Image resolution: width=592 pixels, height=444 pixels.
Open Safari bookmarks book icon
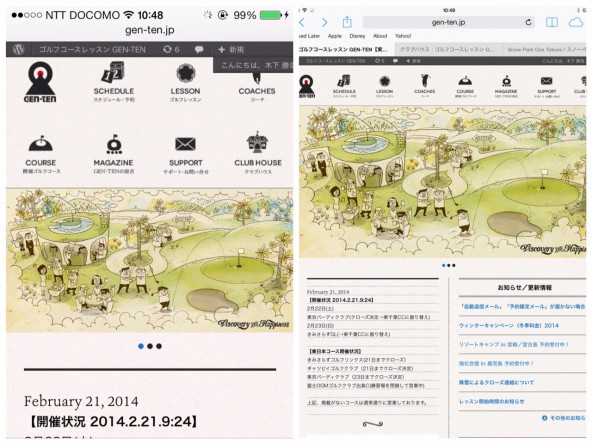pyautogui.click(x=552, y=22)
